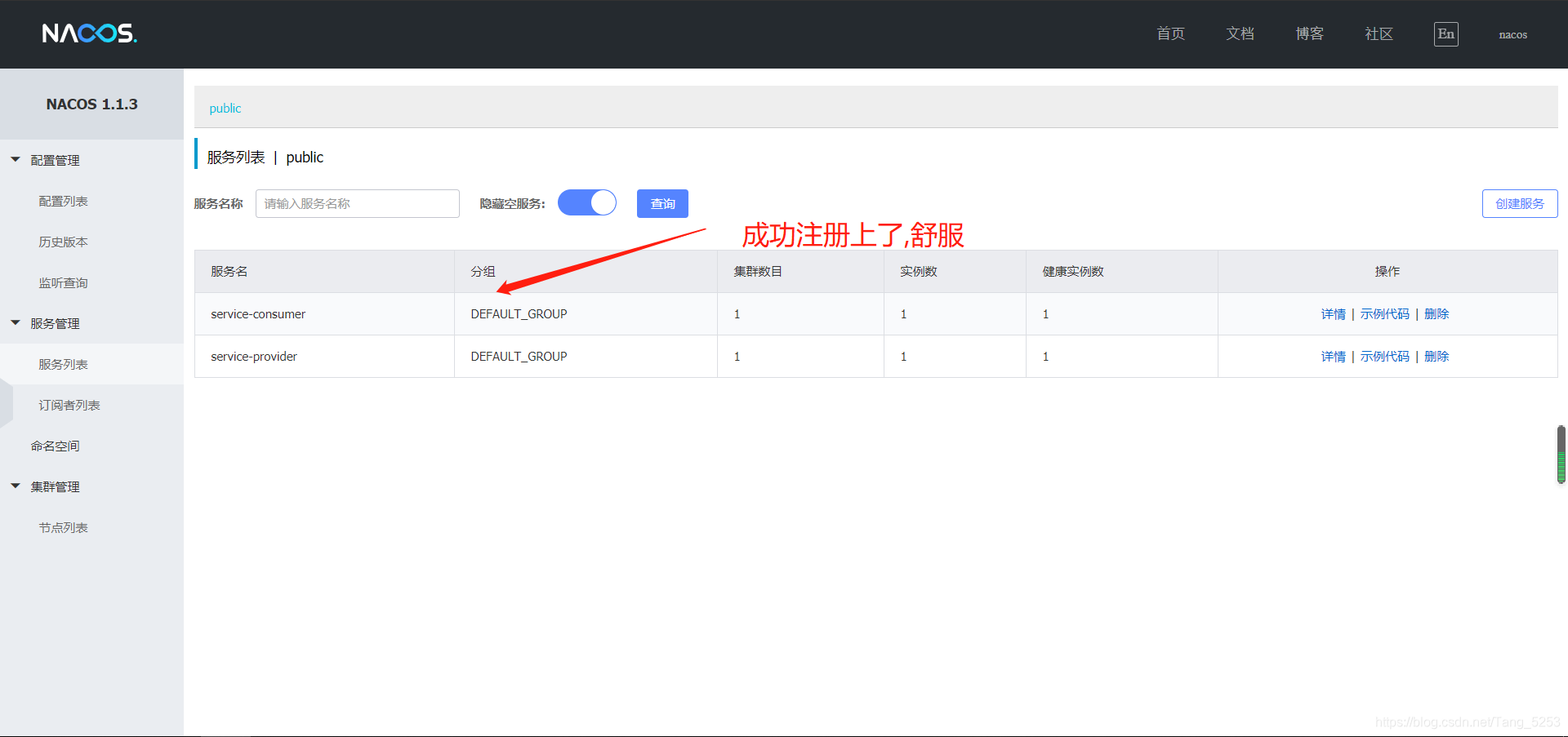The image size is (1568, 737).
Task: Click the 服务管理 section label
Action: point(55,323)
